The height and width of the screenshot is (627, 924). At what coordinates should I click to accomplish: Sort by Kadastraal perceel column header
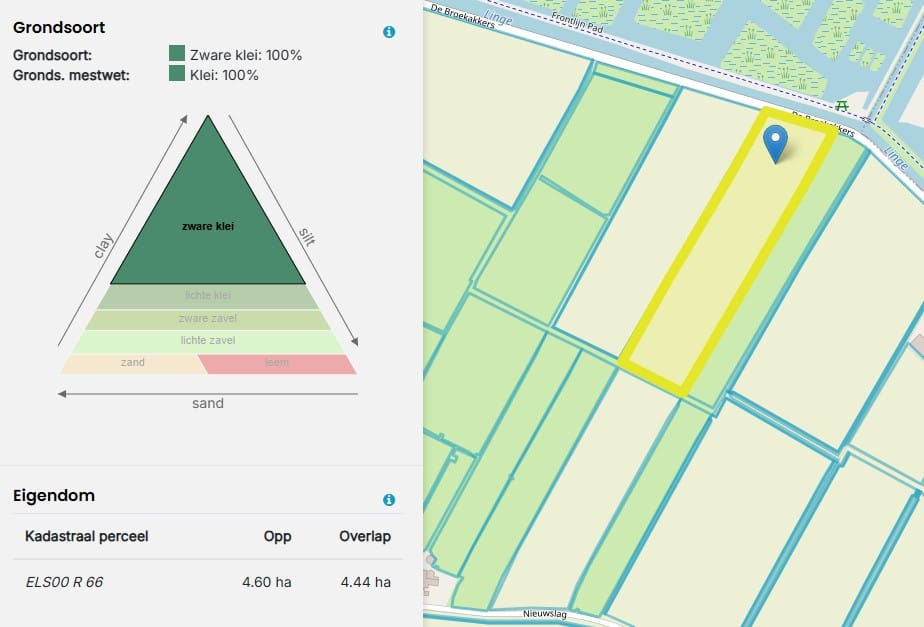click(x=87, y=536)
